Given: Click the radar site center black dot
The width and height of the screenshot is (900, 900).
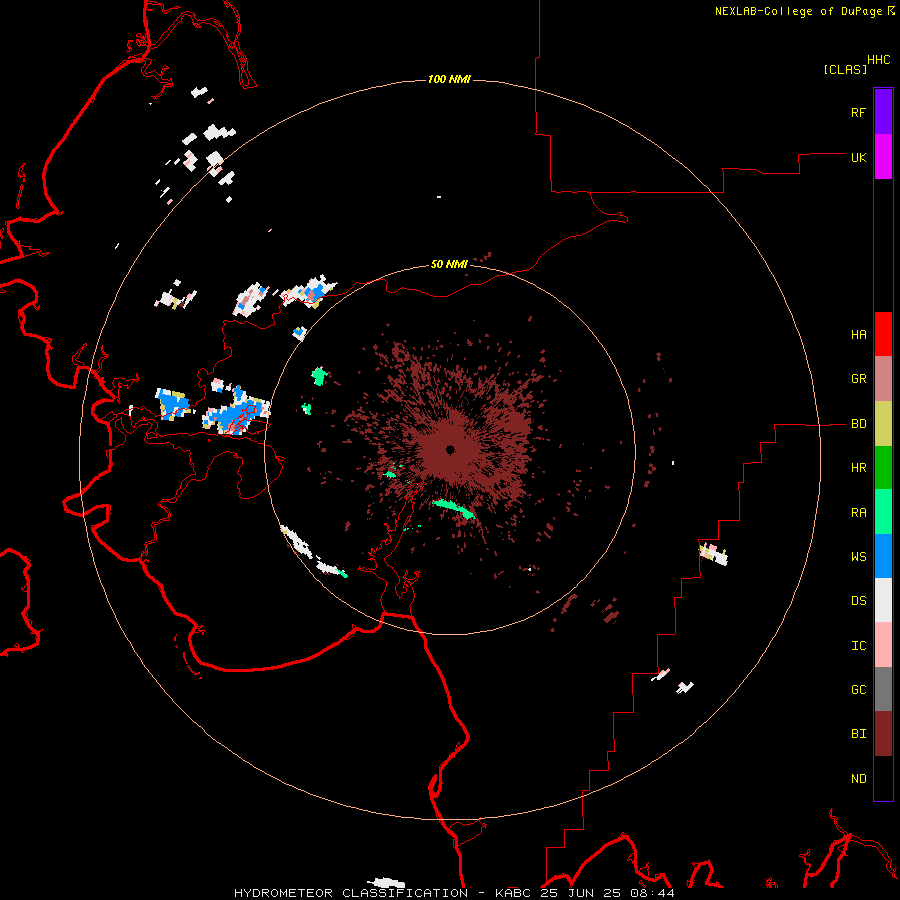Looking at the screenshot, I should click(451, 449).
